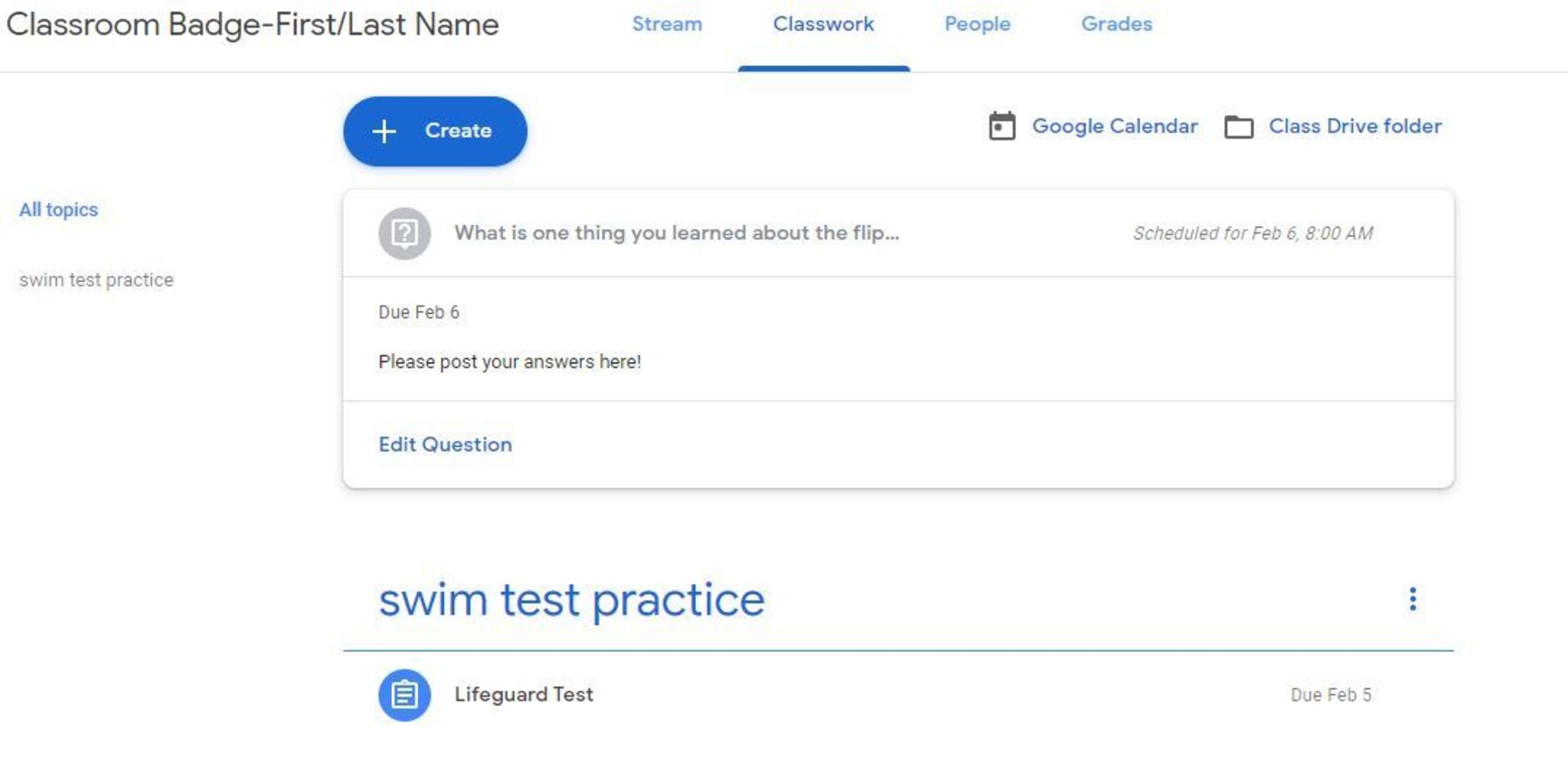Viewport: 1568px width, 783px height.
Task: Select All topics in the sidebar
Action: [x=59, y=210]
